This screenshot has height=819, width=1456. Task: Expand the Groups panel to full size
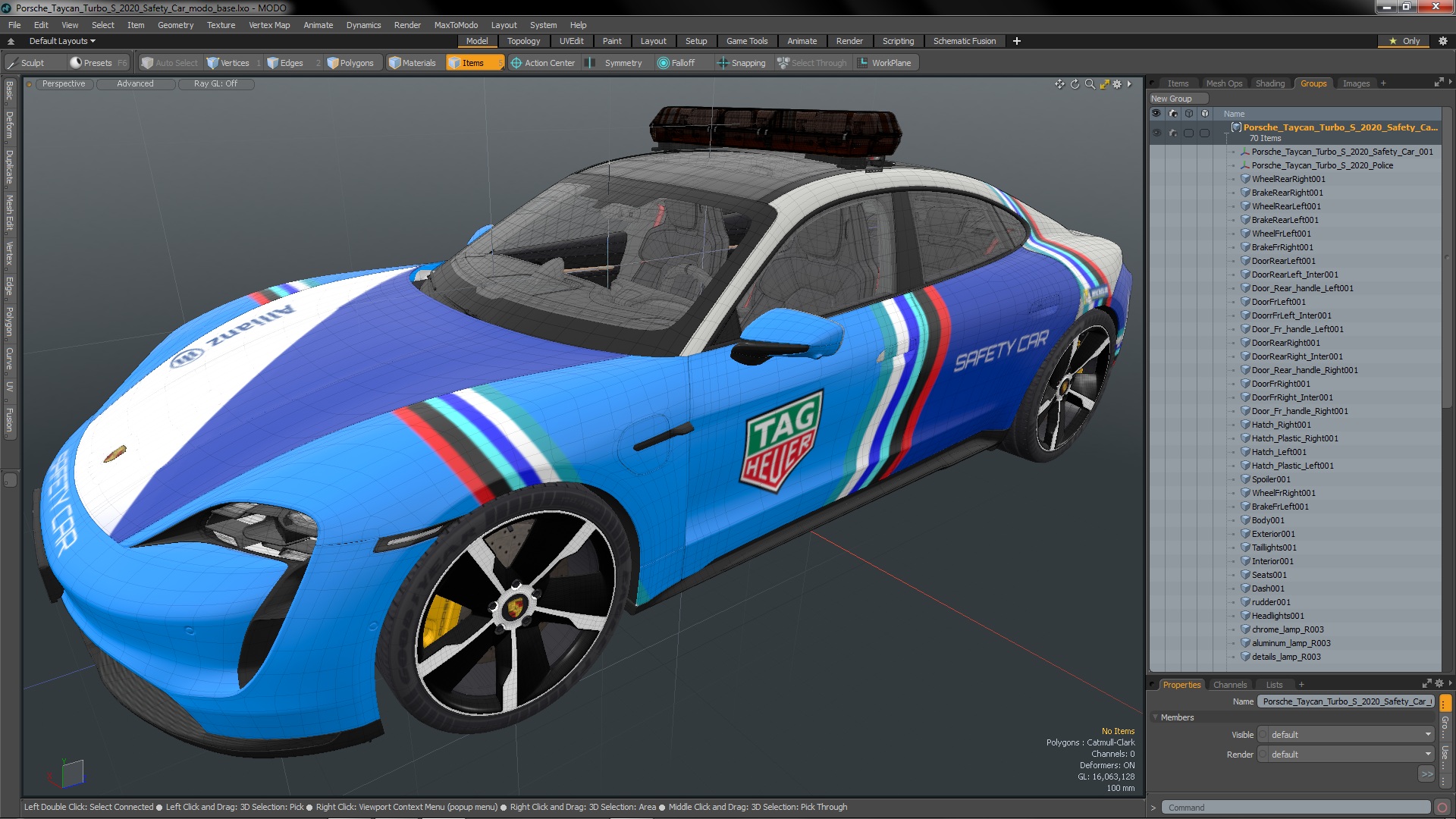pos(1439,83)
